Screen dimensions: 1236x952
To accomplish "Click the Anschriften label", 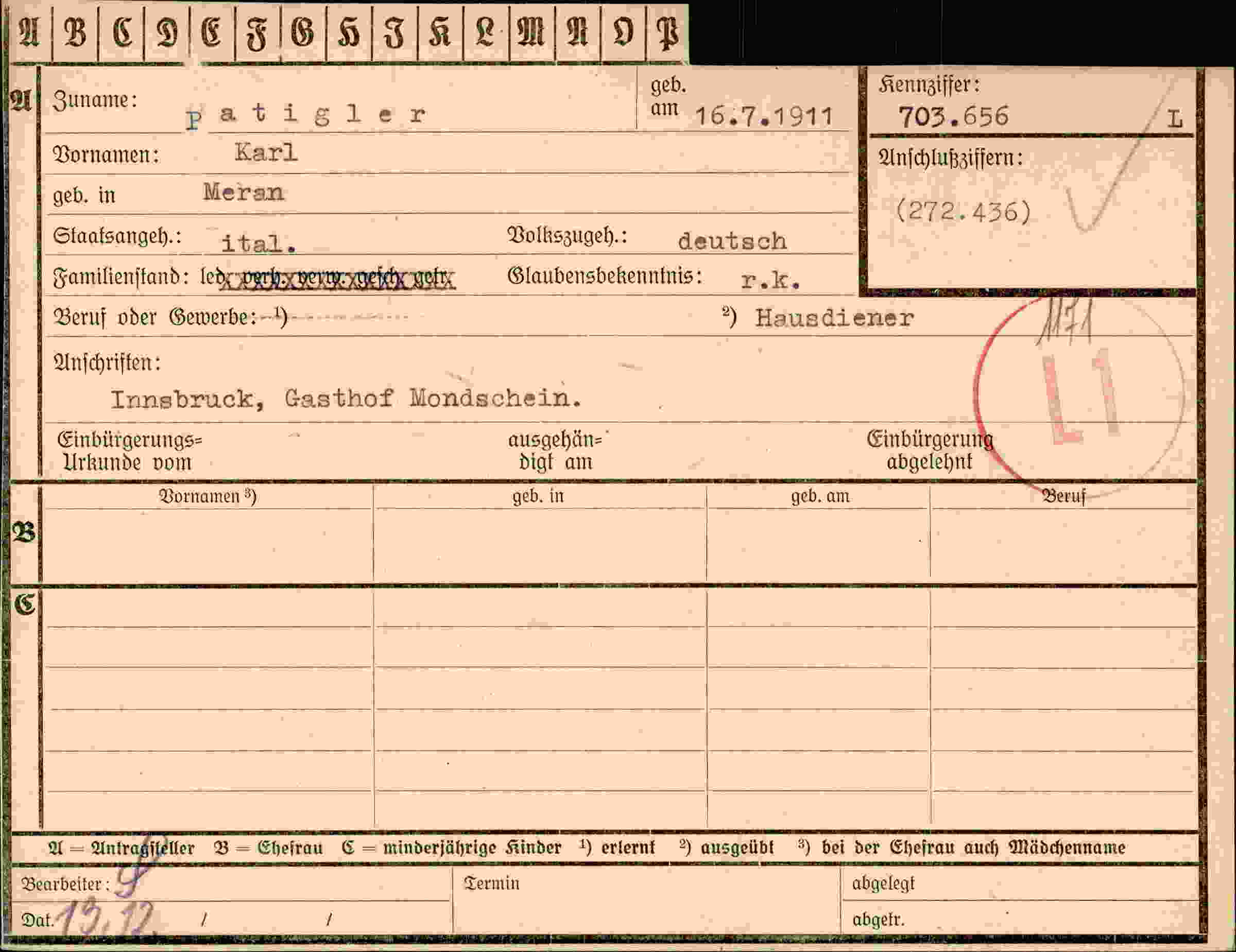I will point(107,362).
